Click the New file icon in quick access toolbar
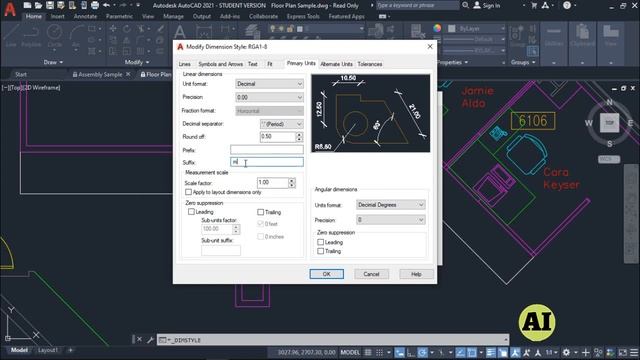Image resolution: width=640 pixels, height=360 pixels. [27, 5]
